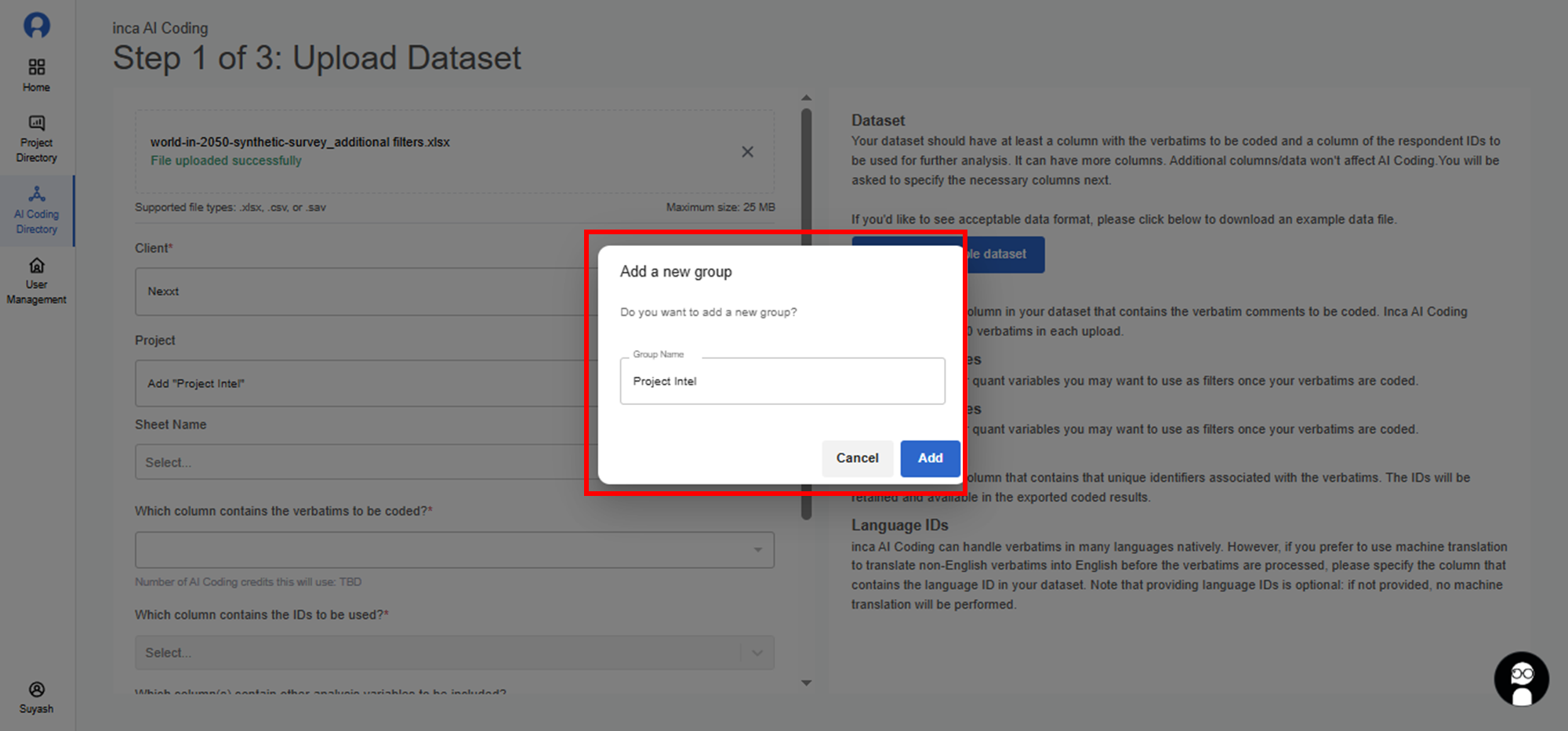Open the verbatims column dropdown
The width and height of the screenshot is (1568, 731).
[x=454, y=550]
